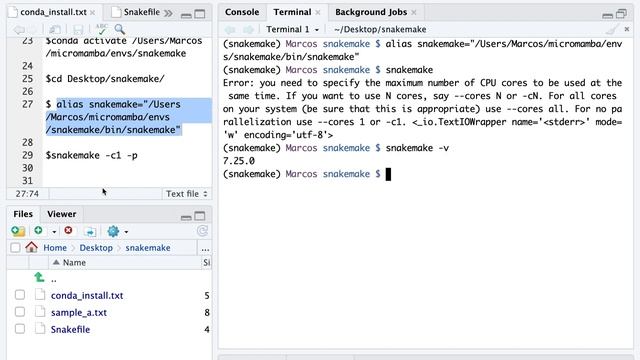Select the Terminal tab
Image resolution: width=640 pixels, height=360 pixels.
(x=292, y=12)
